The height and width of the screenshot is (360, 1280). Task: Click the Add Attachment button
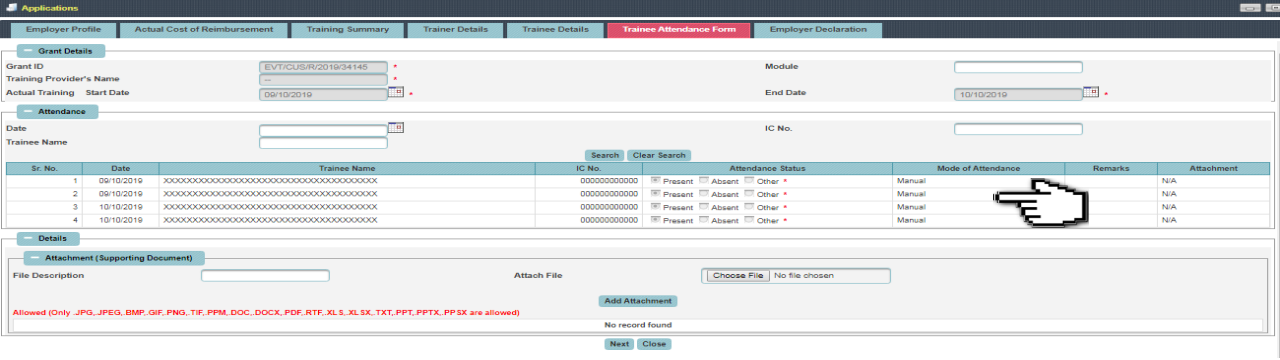point(638,301)
